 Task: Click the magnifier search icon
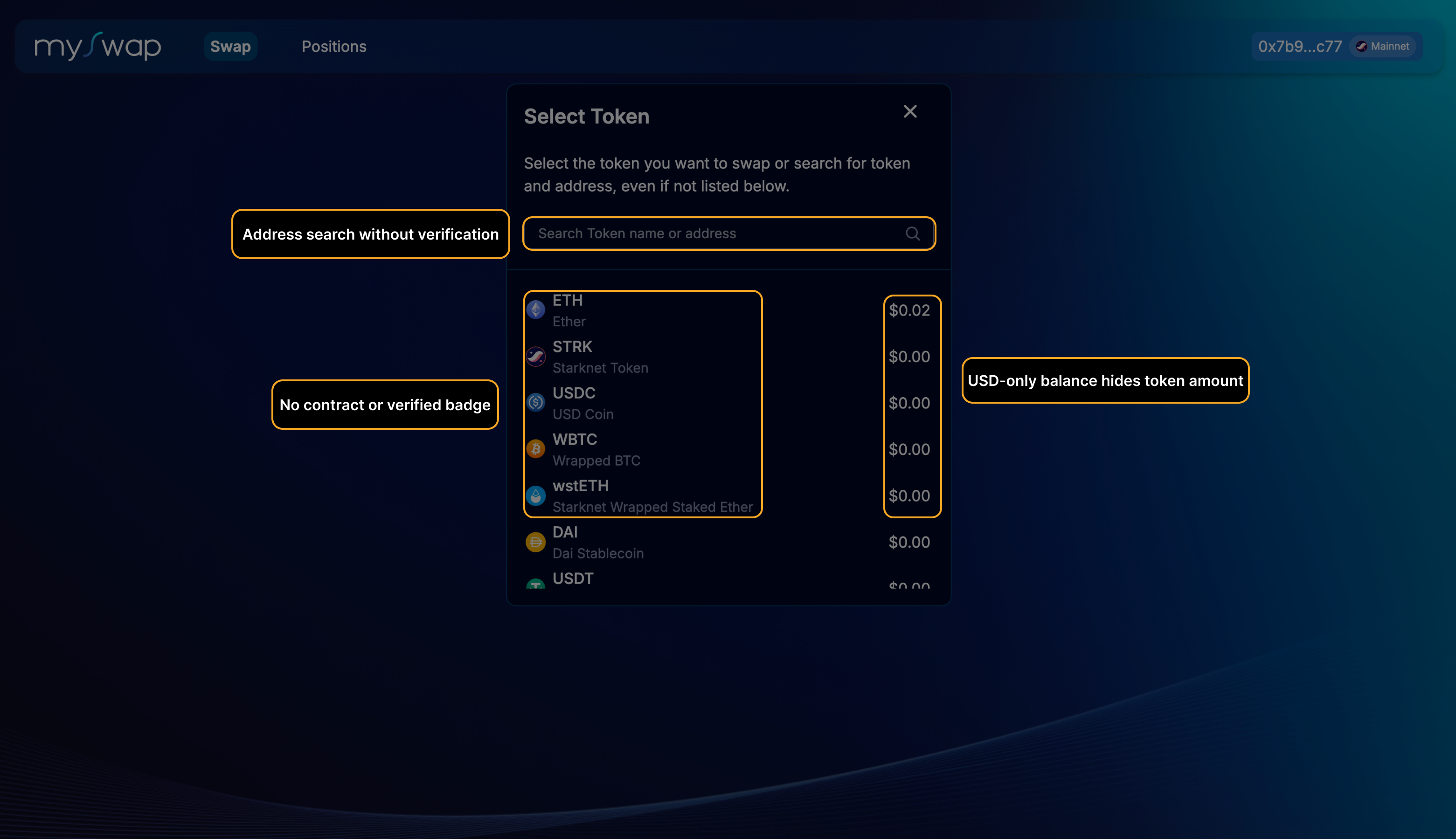[x=912, y=234]
